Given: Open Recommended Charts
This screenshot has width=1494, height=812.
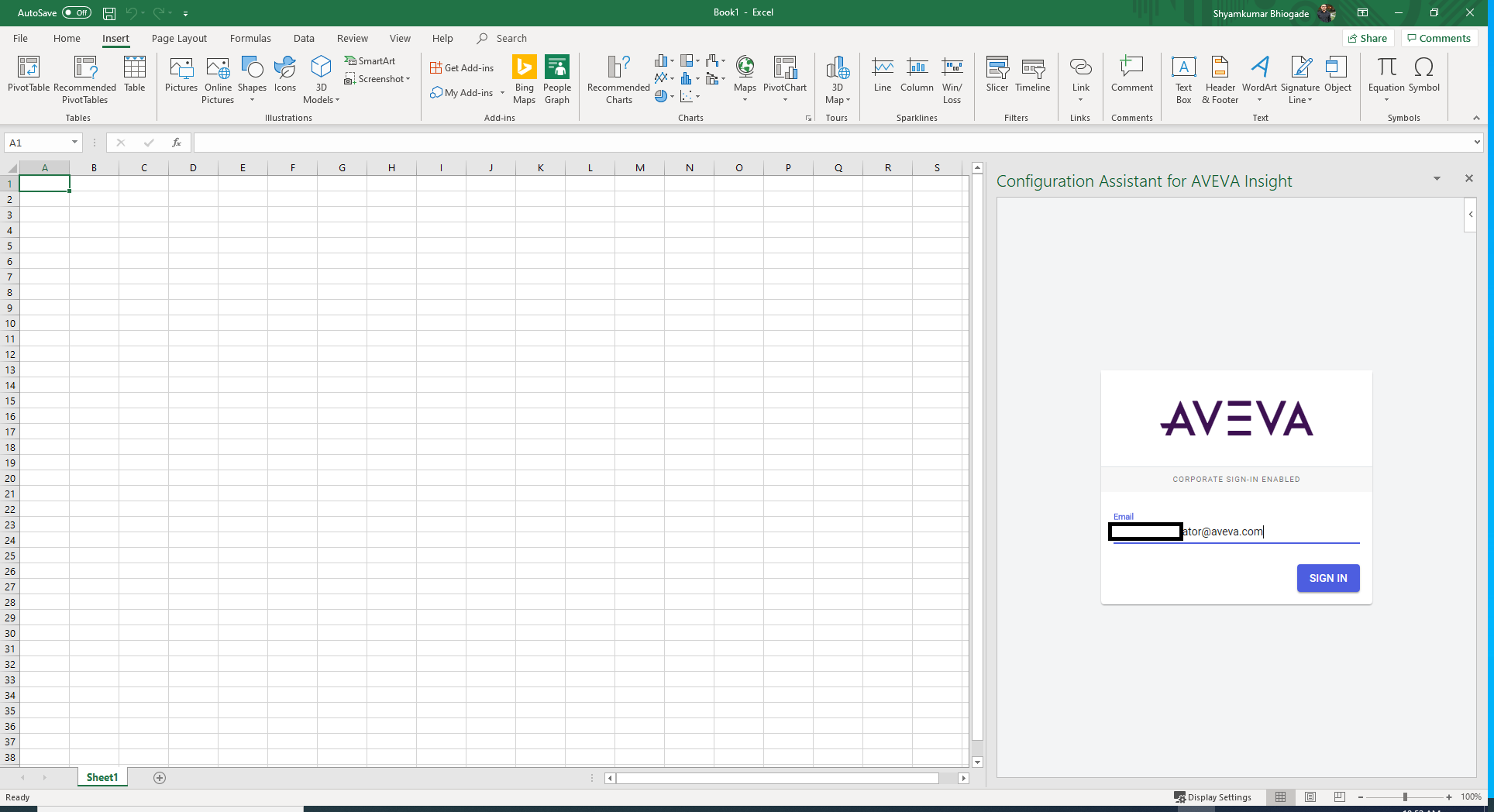Looking at the screenshot, I should pyautogui.click(x=617, y=77).
